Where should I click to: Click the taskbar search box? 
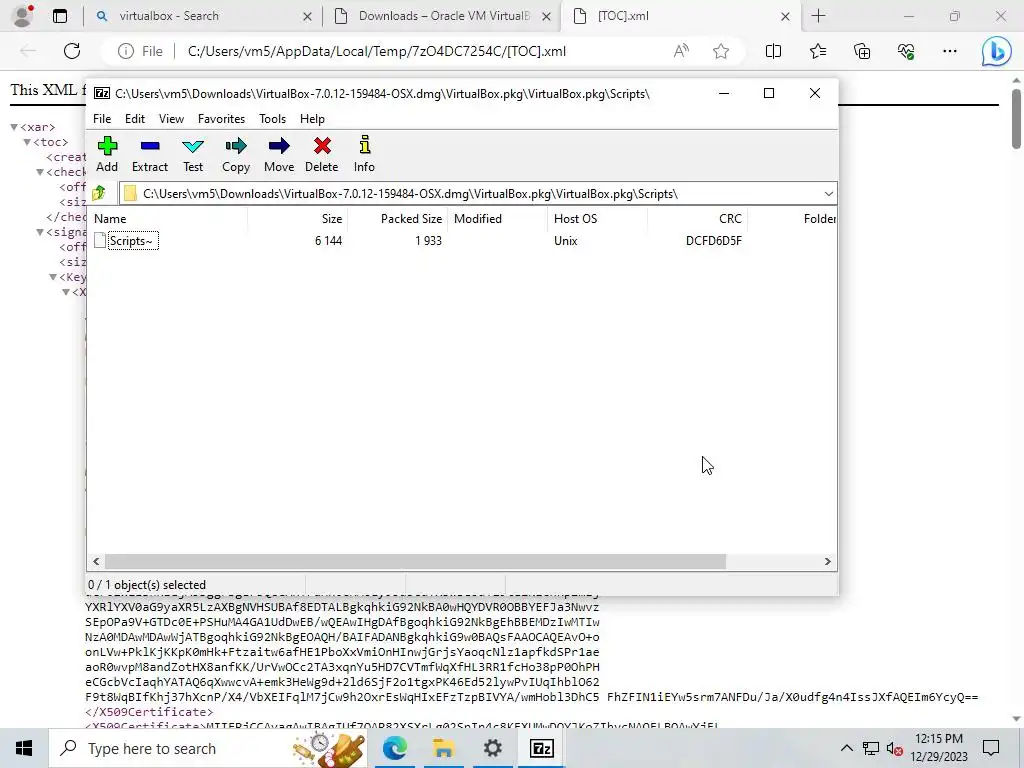(x=208, y=748)
